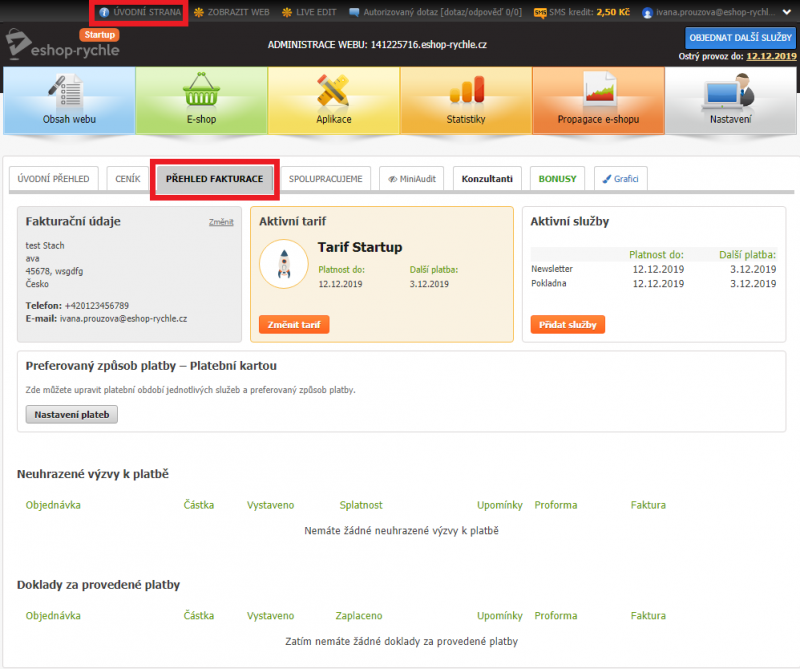Click OBJEDNAT DALŠÍ SLUŽBY button
The width and height of the screenshot is (800, 669).
coord(740,38)
